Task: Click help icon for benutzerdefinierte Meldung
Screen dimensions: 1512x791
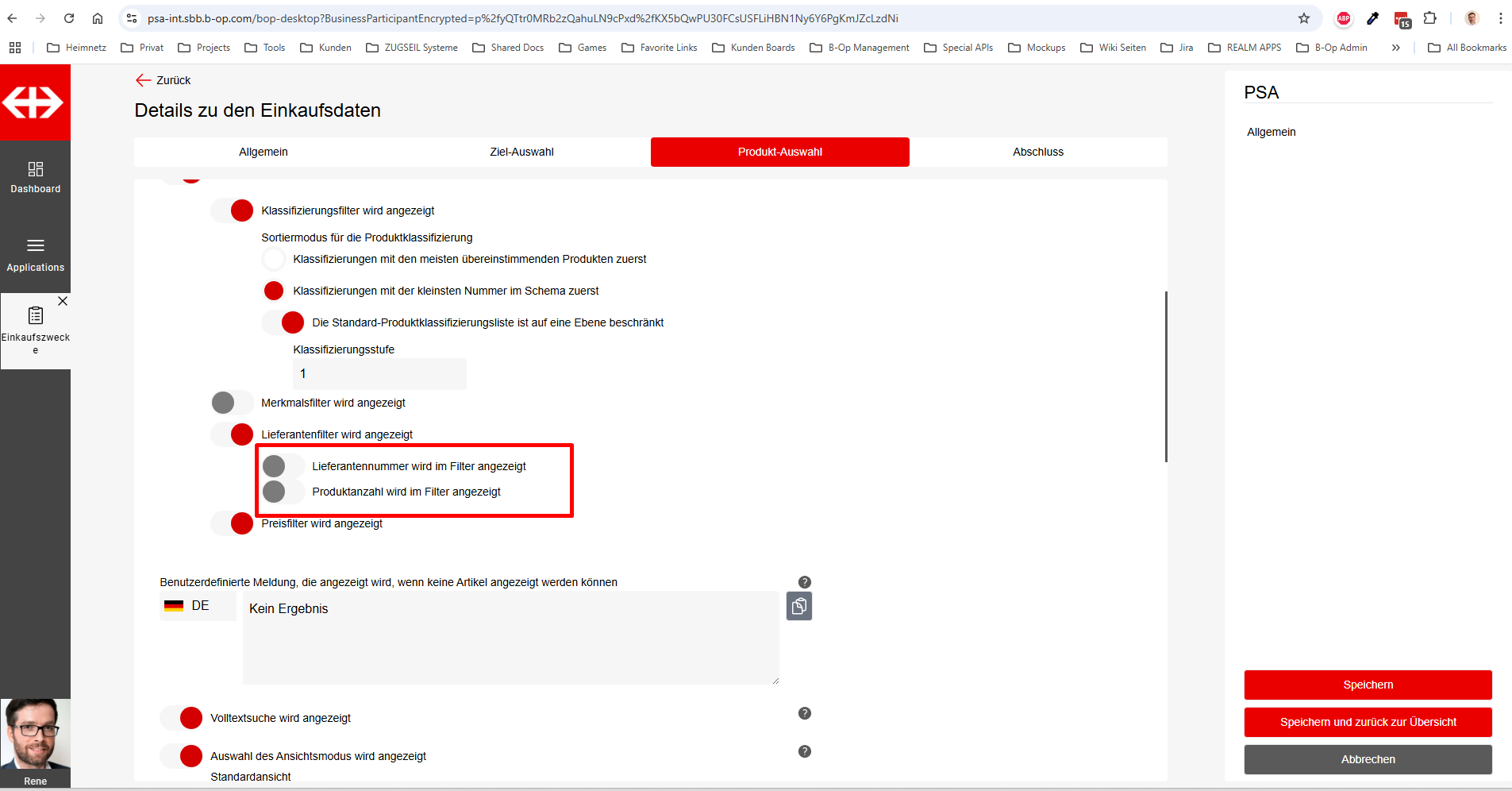Action: point(804,582)
